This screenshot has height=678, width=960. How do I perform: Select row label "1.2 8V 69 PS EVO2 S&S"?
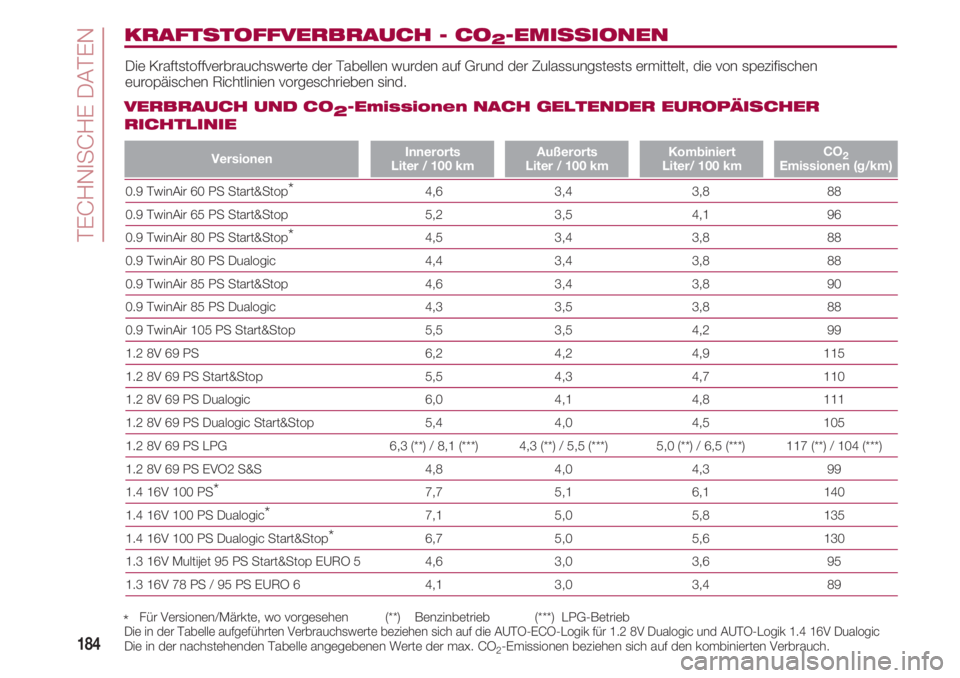193,469
